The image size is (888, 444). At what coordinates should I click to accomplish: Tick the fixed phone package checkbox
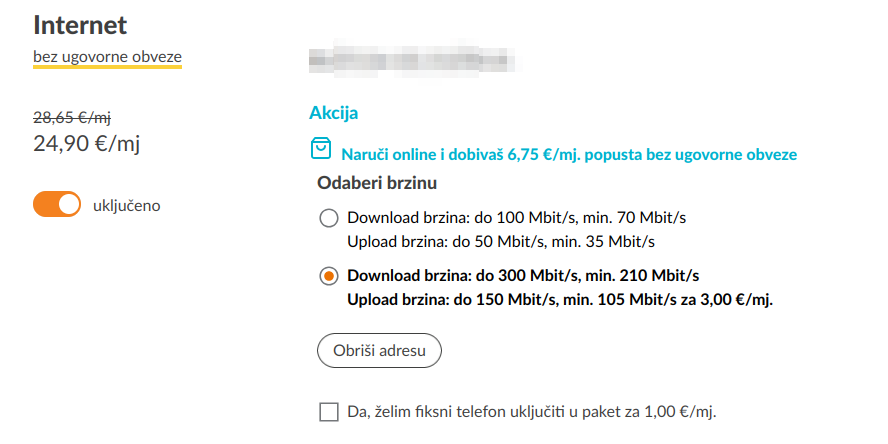(x=328, y=411)
